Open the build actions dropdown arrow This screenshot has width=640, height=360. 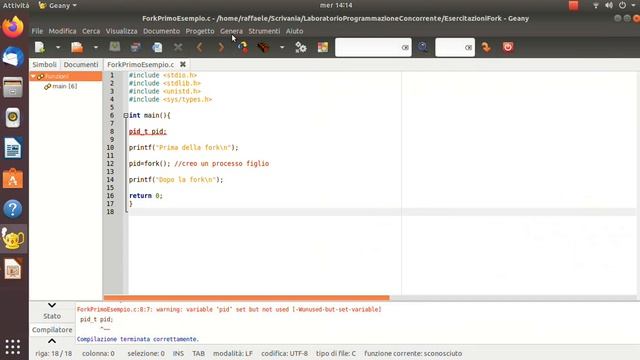[x=282, y=47]
